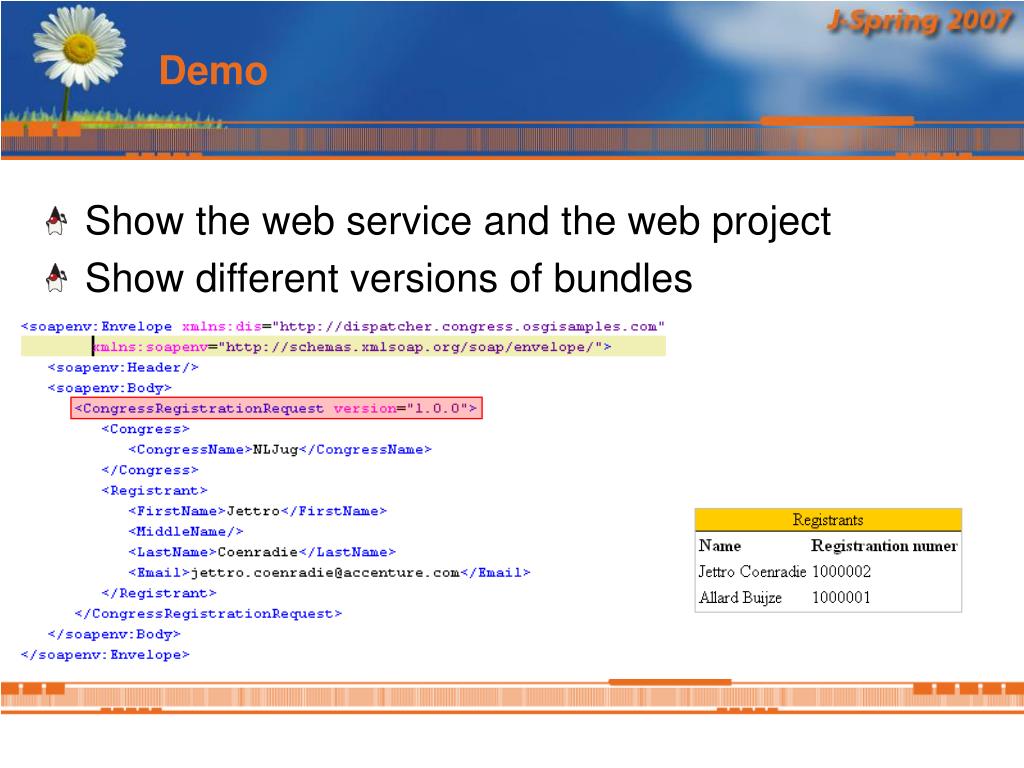
Task: Click the closing '</soapenv:Envelope>' tag
Action: point(105,654)
